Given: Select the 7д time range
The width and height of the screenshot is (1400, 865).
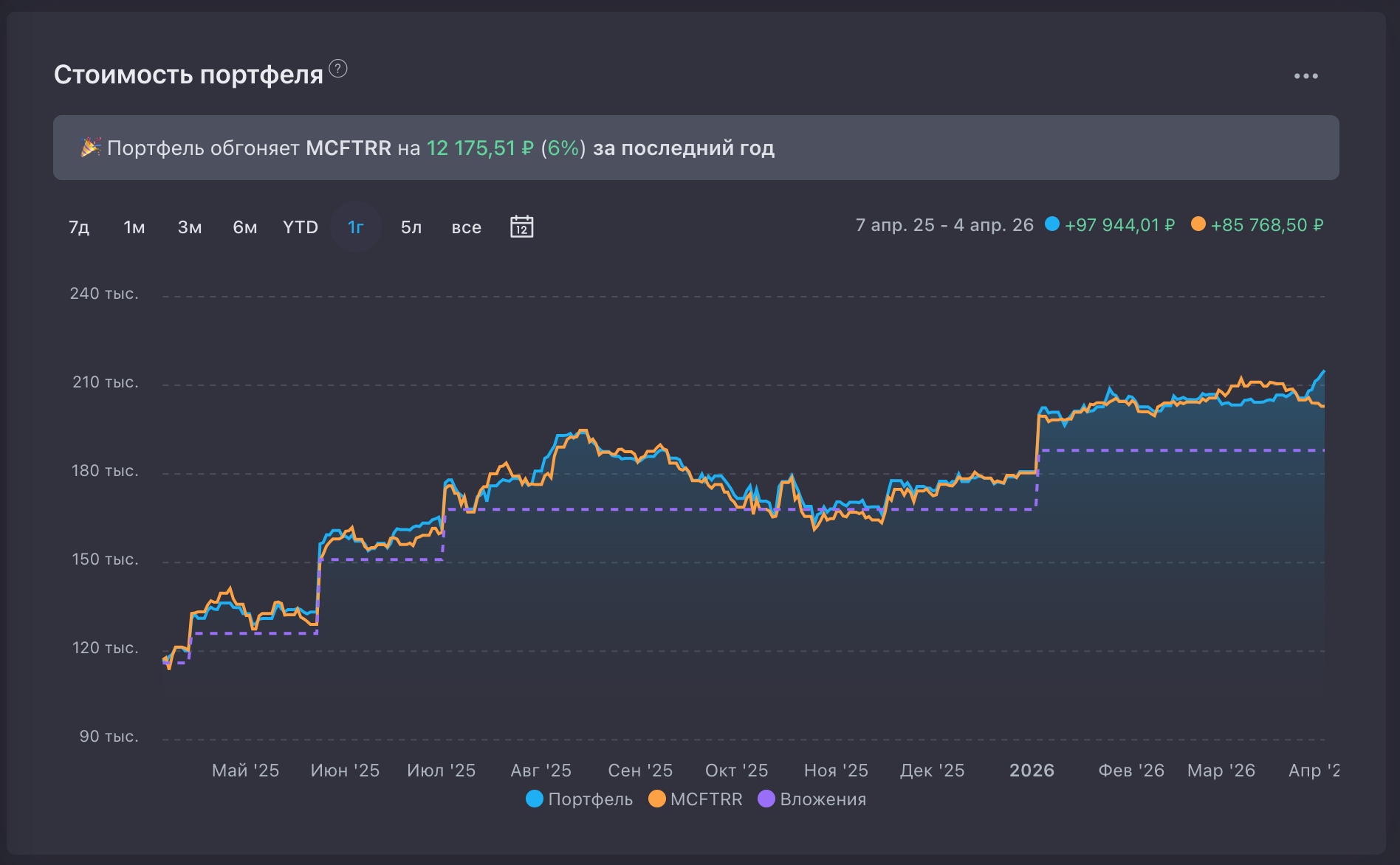Looking at the screenshot, I should (x=79, y=227).
